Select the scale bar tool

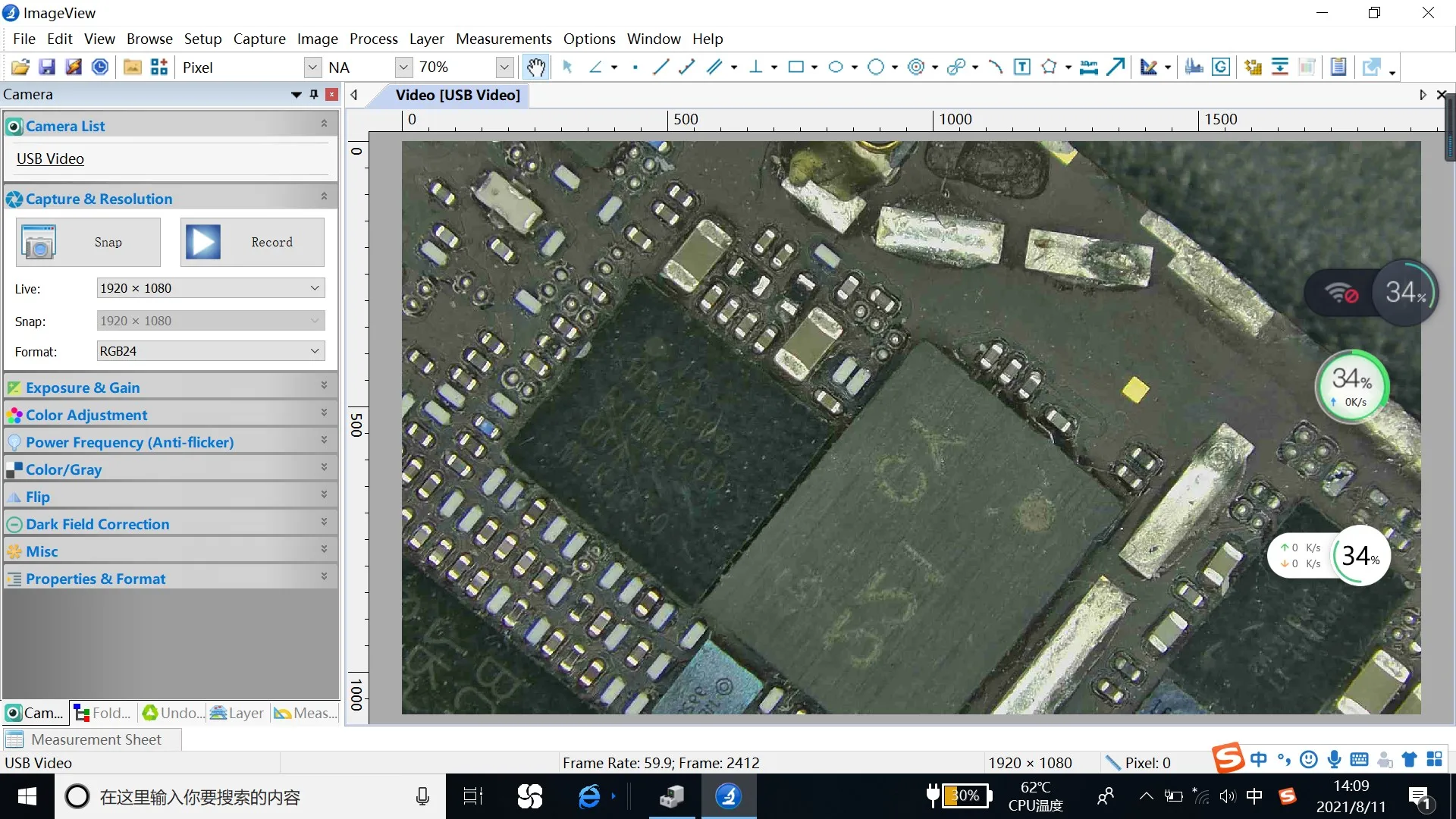tap(1088, 67)
